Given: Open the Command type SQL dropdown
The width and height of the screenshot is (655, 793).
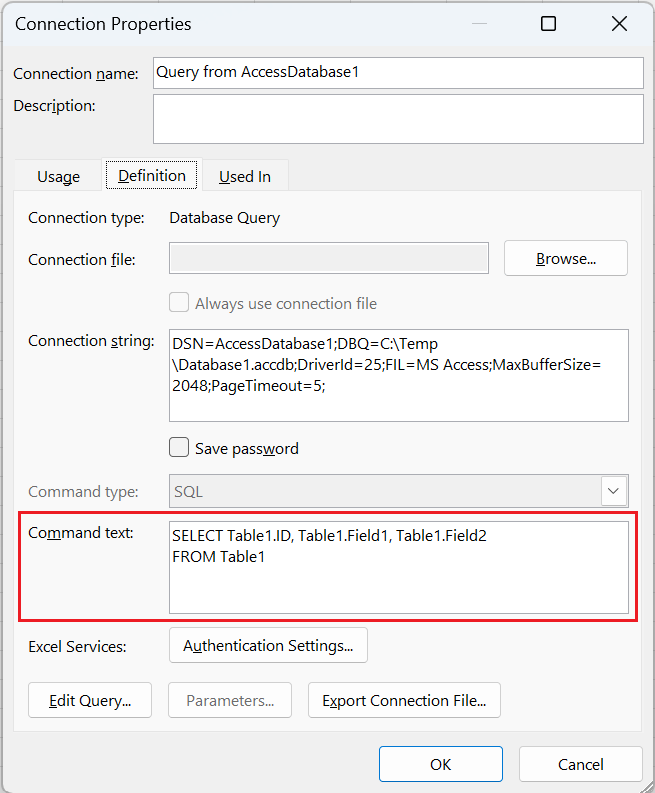Looking at the screenshot, I should tap(399, 491).
